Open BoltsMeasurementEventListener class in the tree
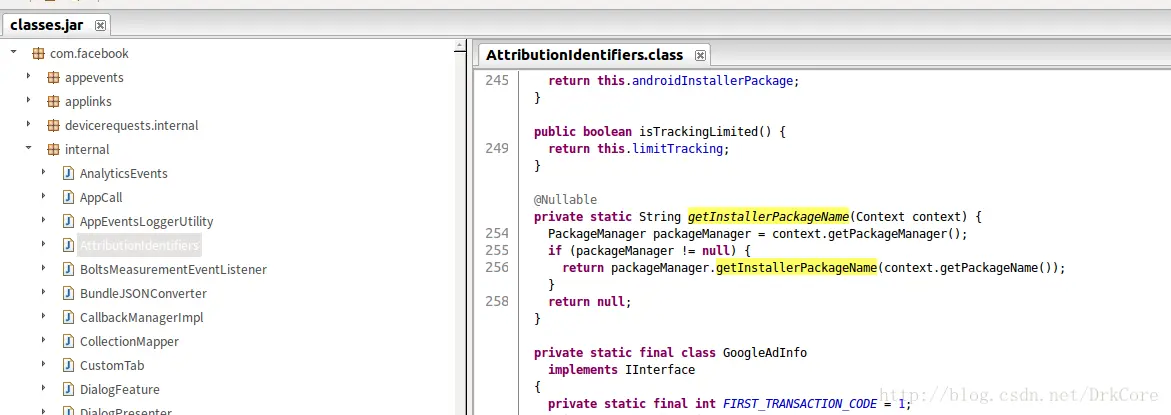 (x=173, y=269)
